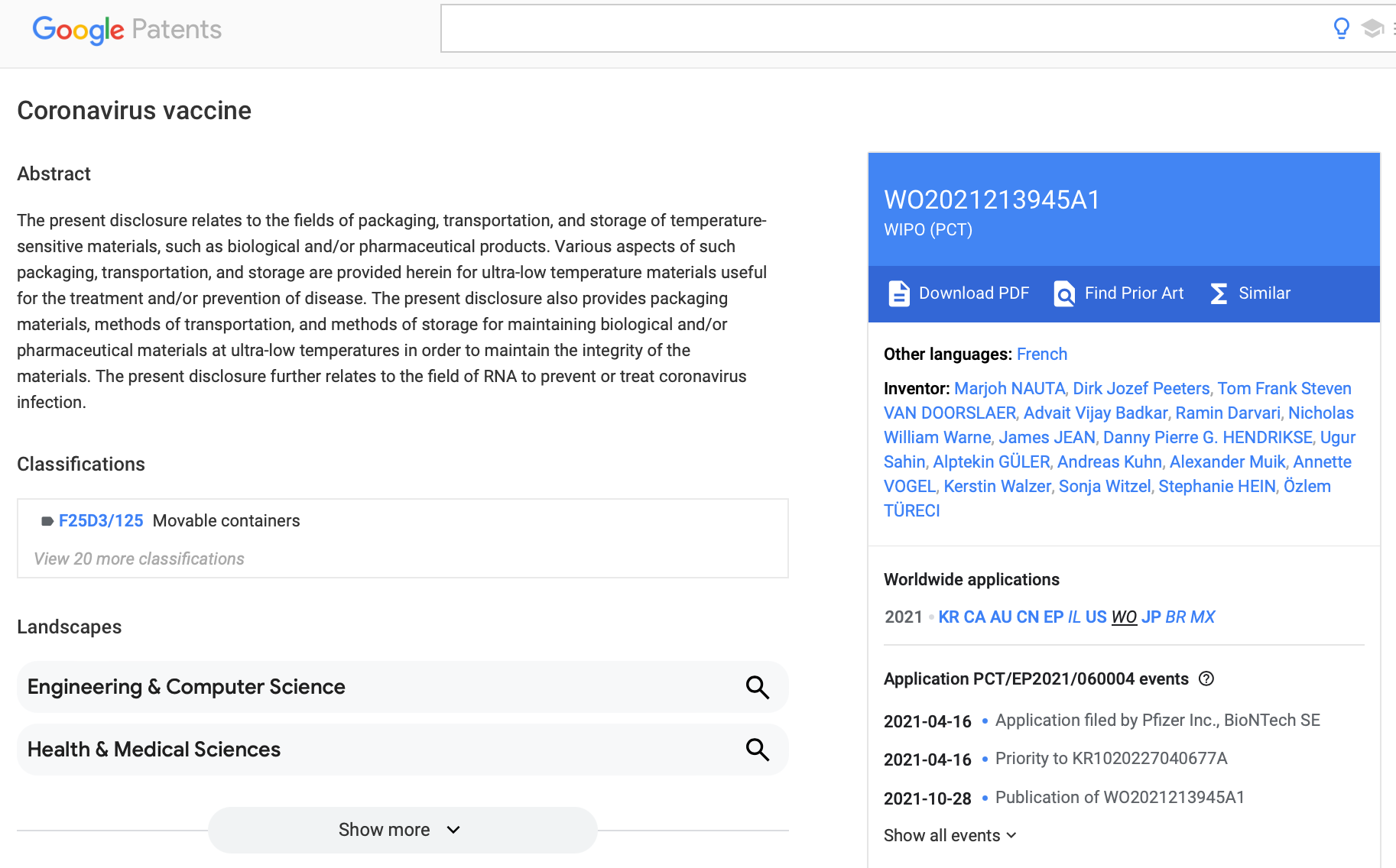The height and width of the screenshot is (868, 1396).
Task: Open the KR worldwide application
Action: [949, 617]
